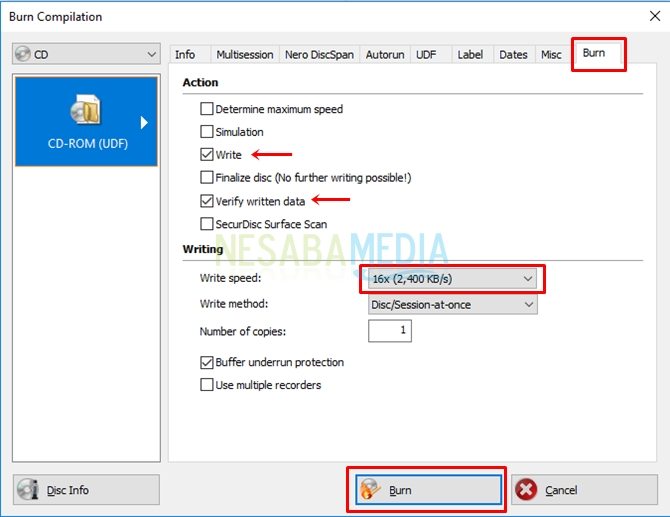Click the flame disc icon on Burn
The width and height of the screenshot is (670, 517).
370,490
